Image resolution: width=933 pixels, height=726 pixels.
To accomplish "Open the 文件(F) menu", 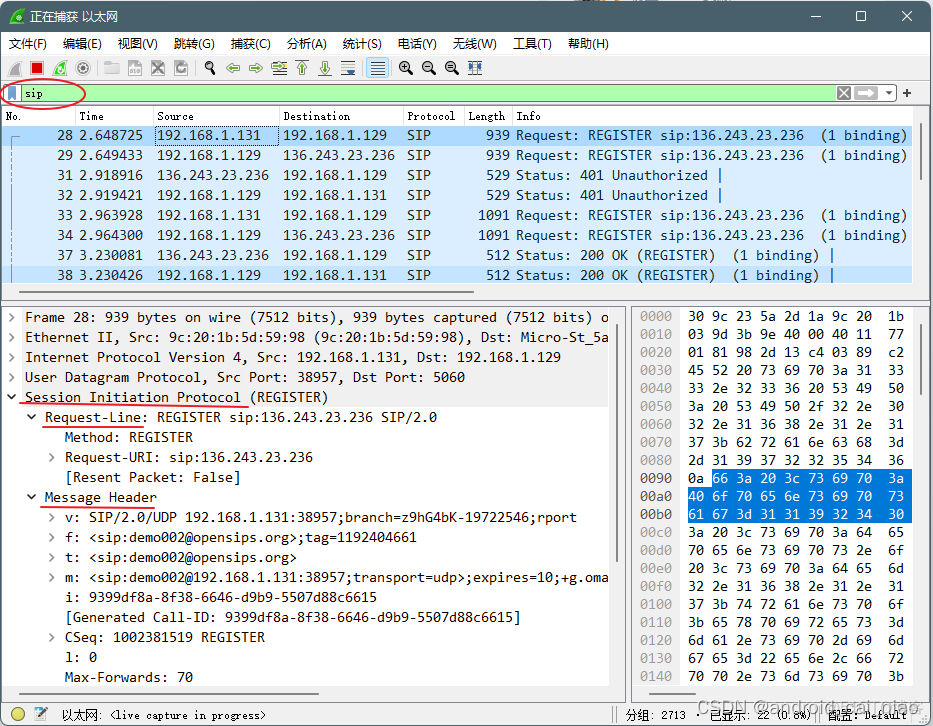I will coord(27,44).
